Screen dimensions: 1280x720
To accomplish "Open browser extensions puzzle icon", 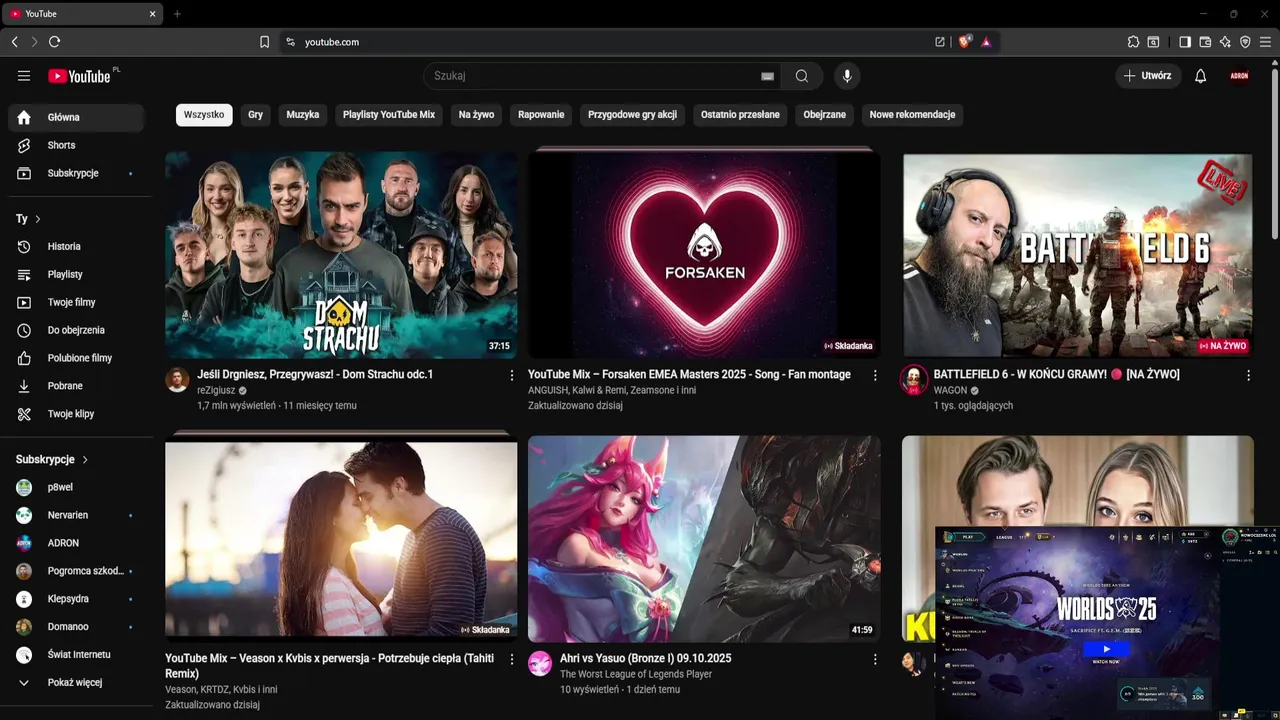I will click(1133, 42).
